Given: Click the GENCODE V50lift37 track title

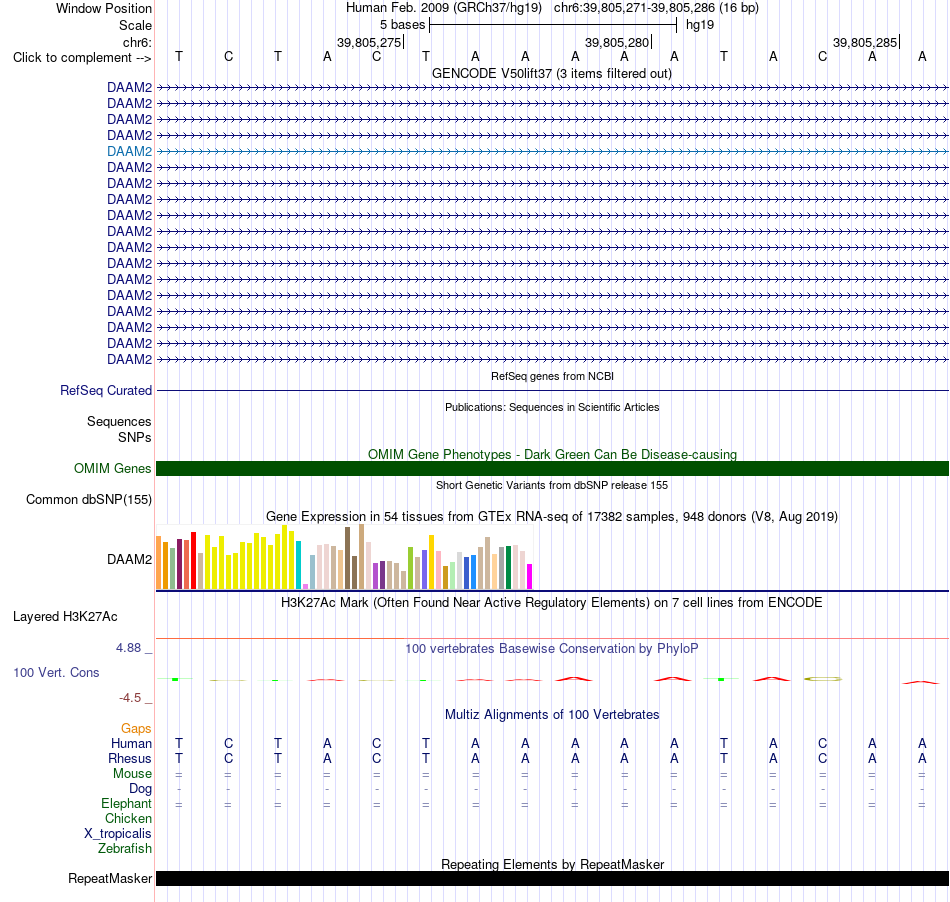Looking at the screenshot, I should click(x=551, y=74).
